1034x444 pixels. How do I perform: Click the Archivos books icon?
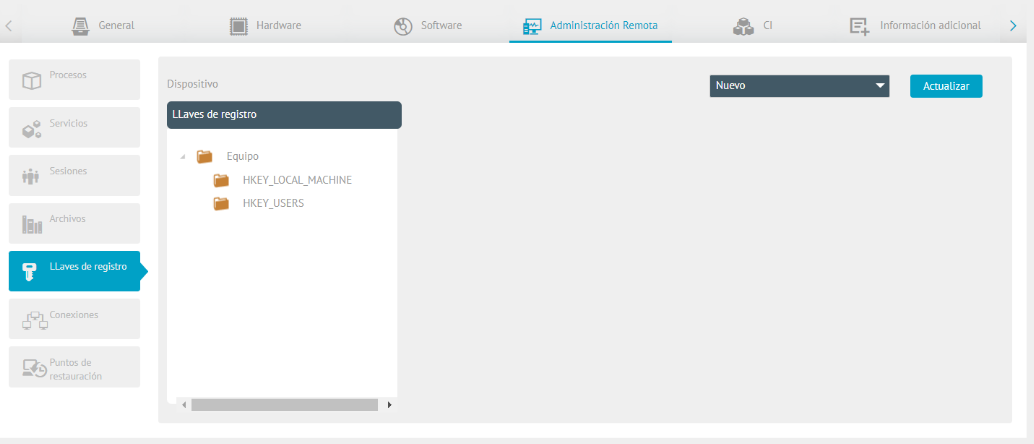[32, 225]
